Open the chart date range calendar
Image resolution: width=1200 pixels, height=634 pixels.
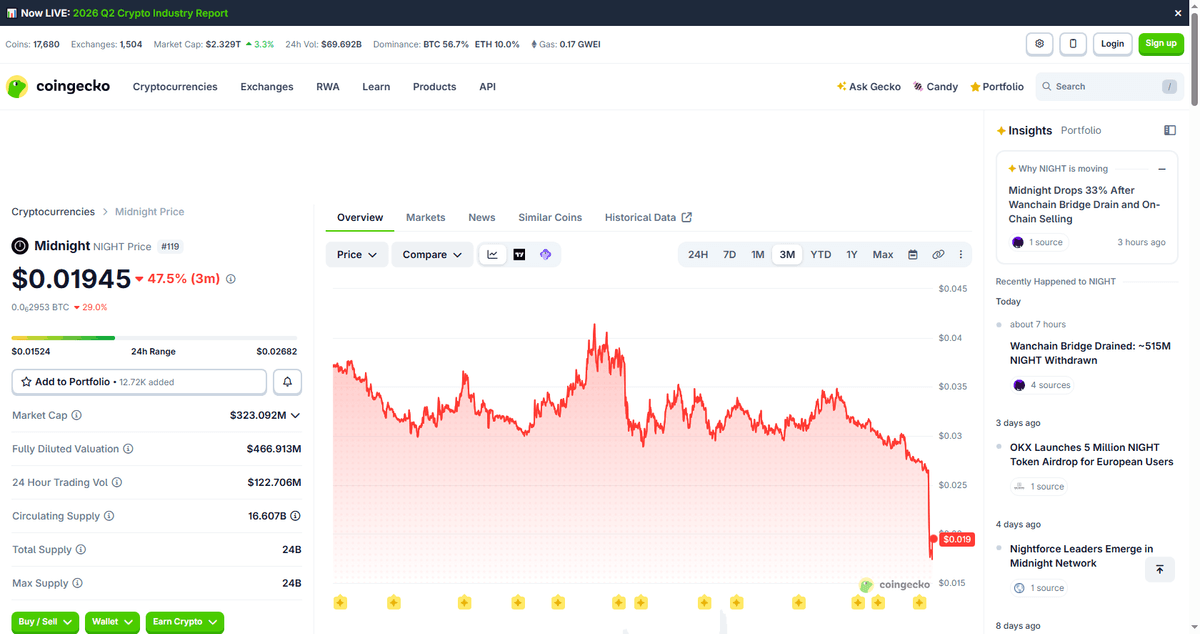pyautogui.click(x=913, y=255)
